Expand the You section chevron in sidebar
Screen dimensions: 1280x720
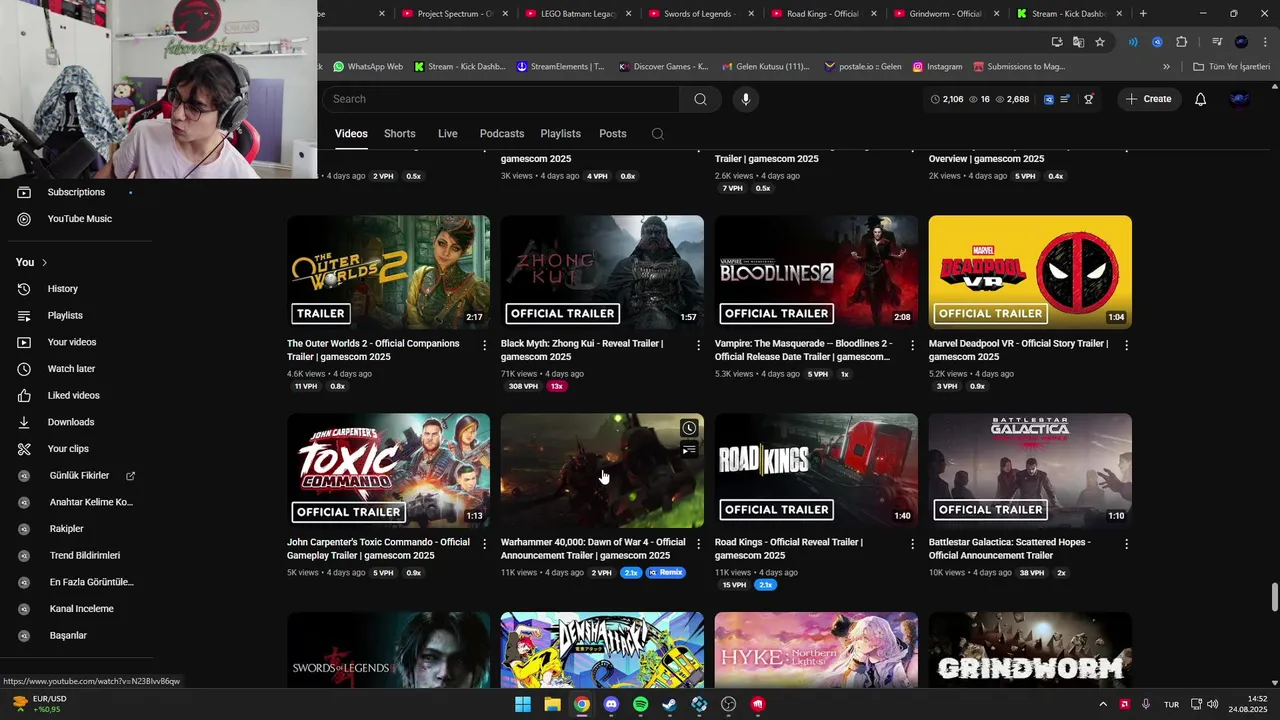click(44, 262)
